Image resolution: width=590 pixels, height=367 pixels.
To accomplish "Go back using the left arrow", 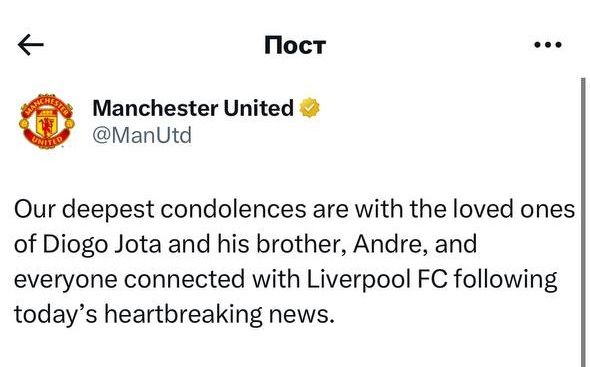I will [x=30, y=45].
